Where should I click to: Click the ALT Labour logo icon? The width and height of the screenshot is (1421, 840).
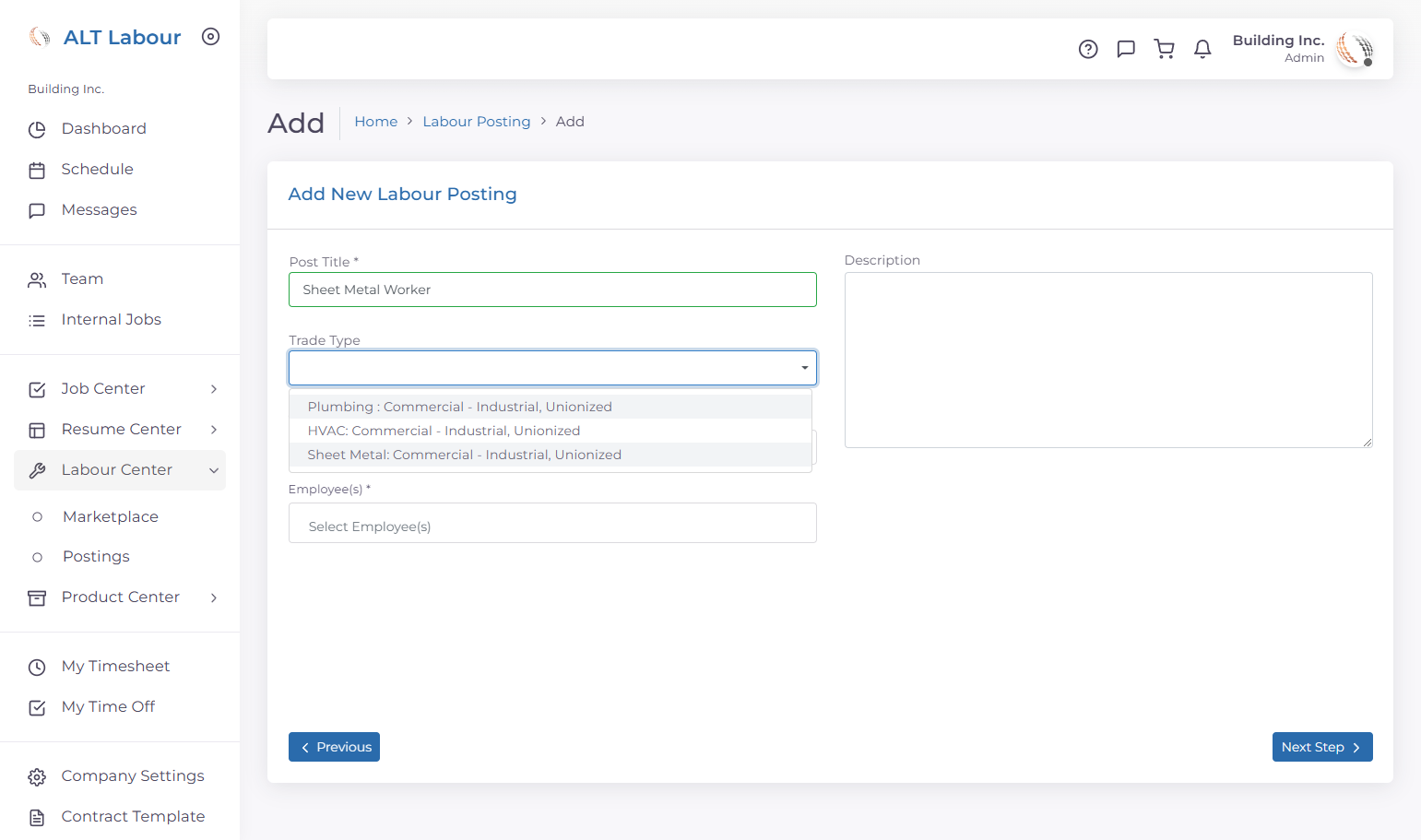[40, 37]
